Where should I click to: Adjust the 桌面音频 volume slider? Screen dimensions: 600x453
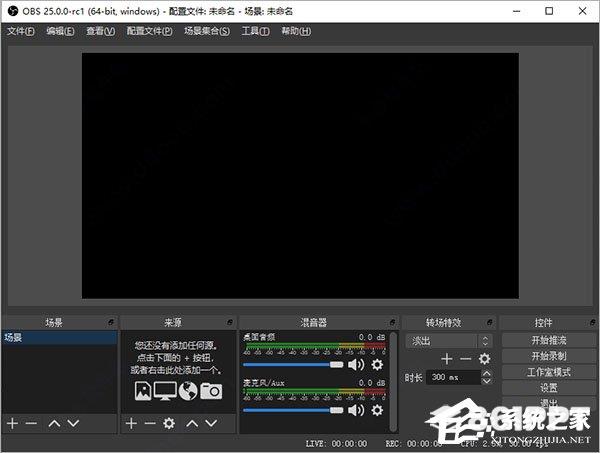pos(293,365)
